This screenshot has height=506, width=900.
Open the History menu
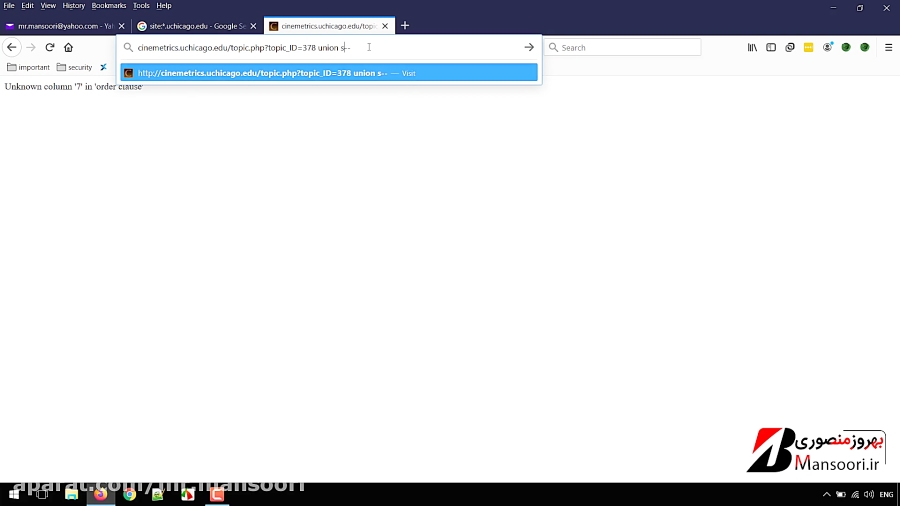click(73, 6)
